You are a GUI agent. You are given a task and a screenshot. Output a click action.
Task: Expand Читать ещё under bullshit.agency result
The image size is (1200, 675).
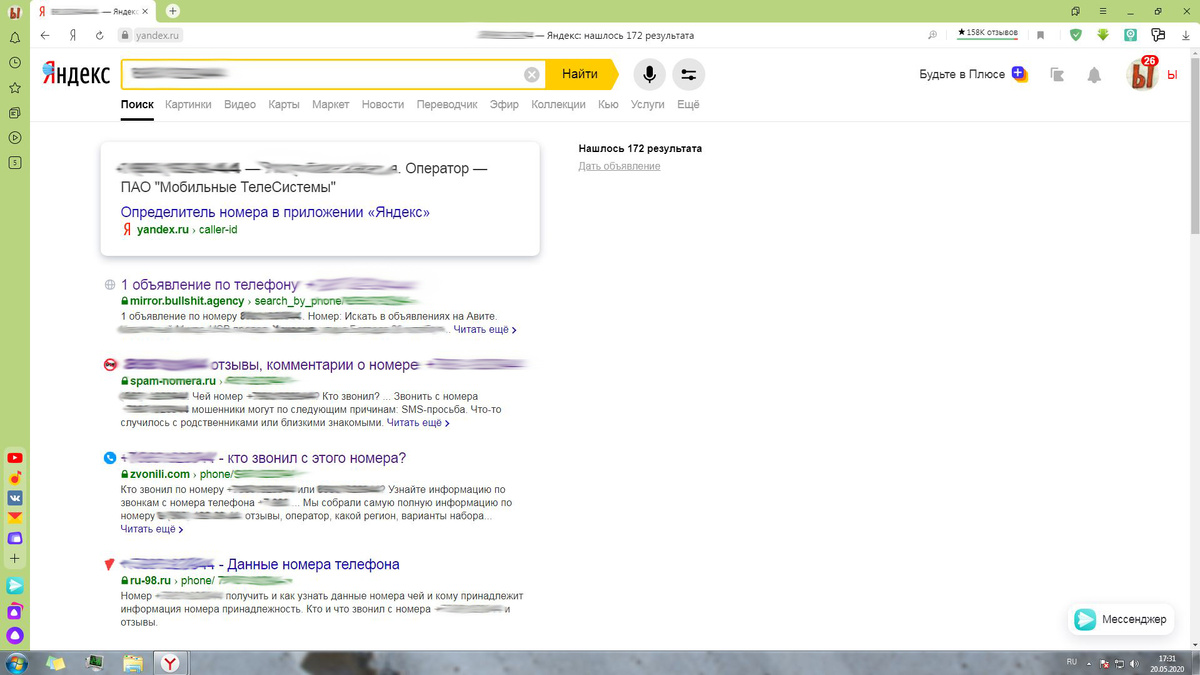coord(485,329)
